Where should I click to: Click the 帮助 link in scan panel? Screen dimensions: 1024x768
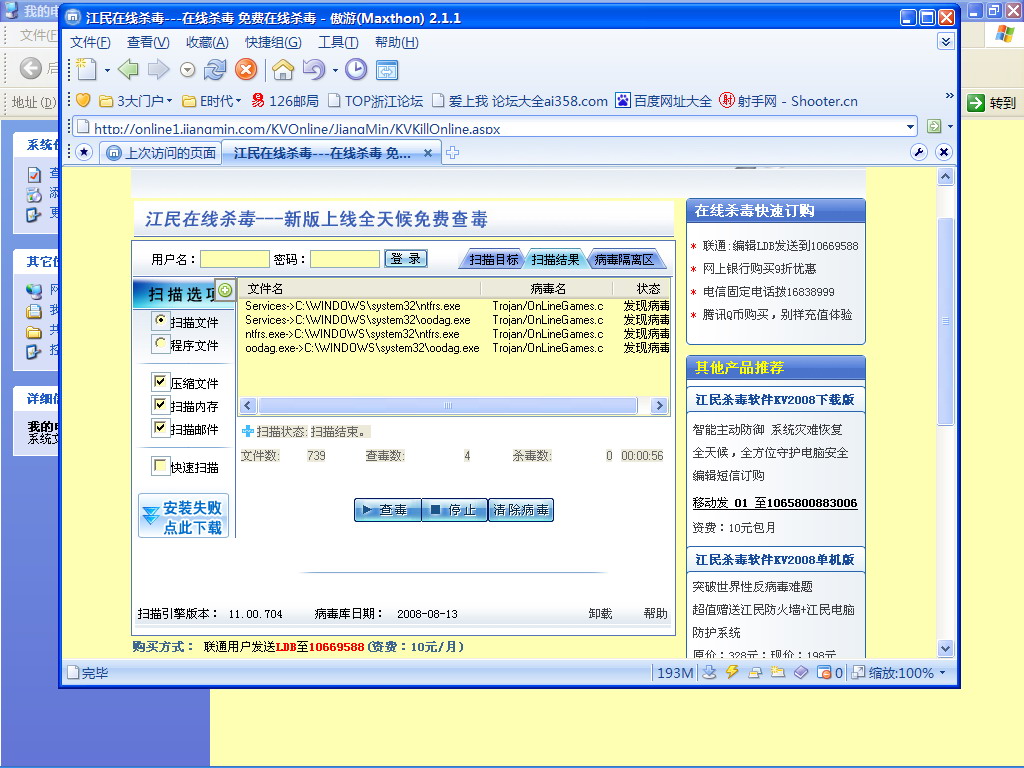point(655,613)
